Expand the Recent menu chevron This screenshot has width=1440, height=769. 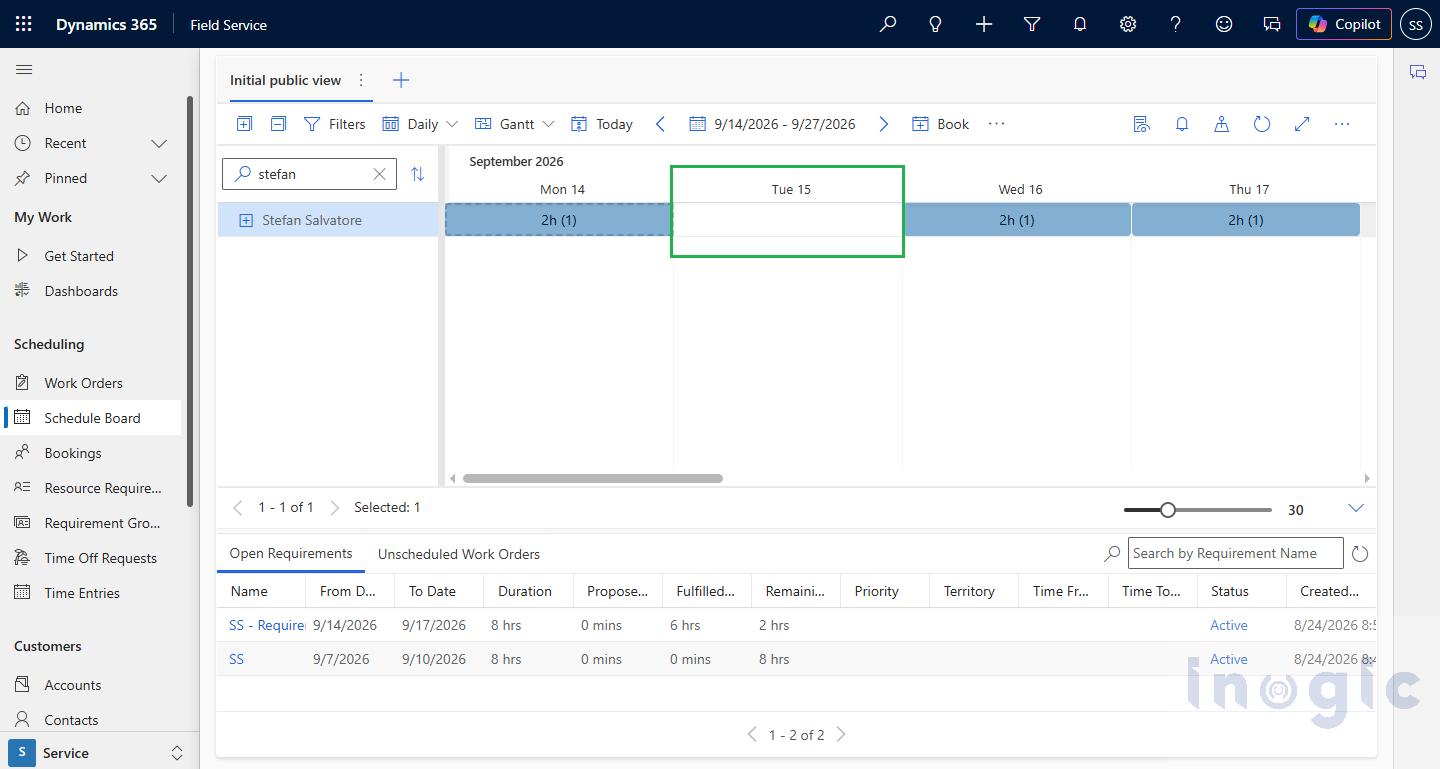pyautogui.click(x=159, y=143)
